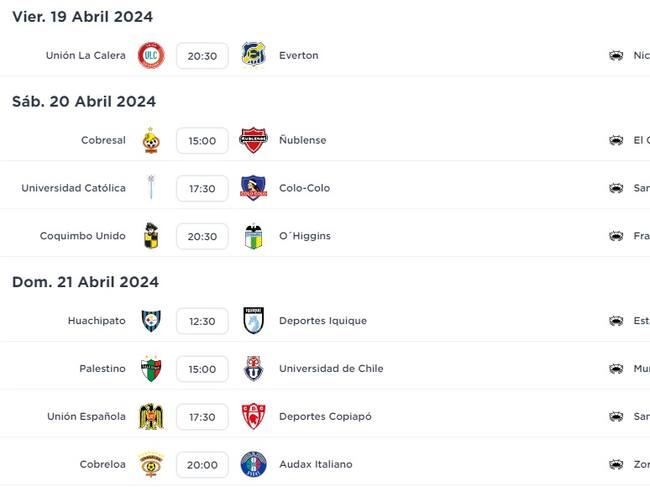Click the Colo-Colo team badge
Screen dimensions: 650x487
253,188
